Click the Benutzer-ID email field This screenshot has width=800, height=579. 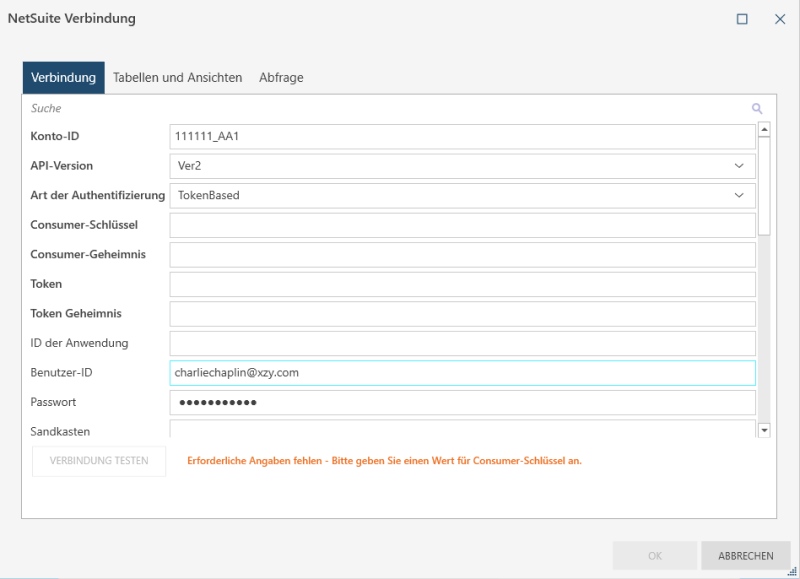462,373
